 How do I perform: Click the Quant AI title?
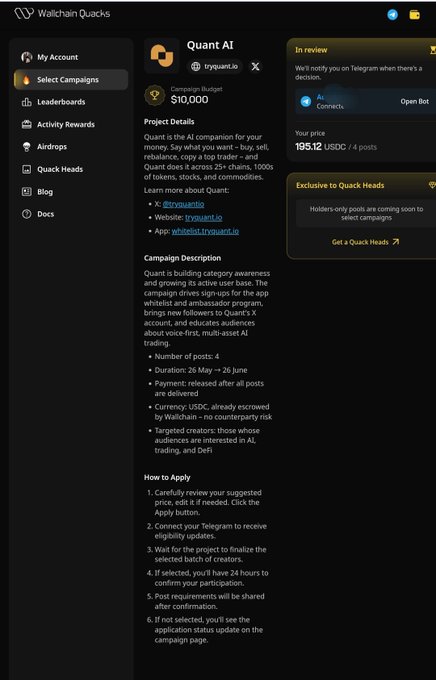point(210,45)
